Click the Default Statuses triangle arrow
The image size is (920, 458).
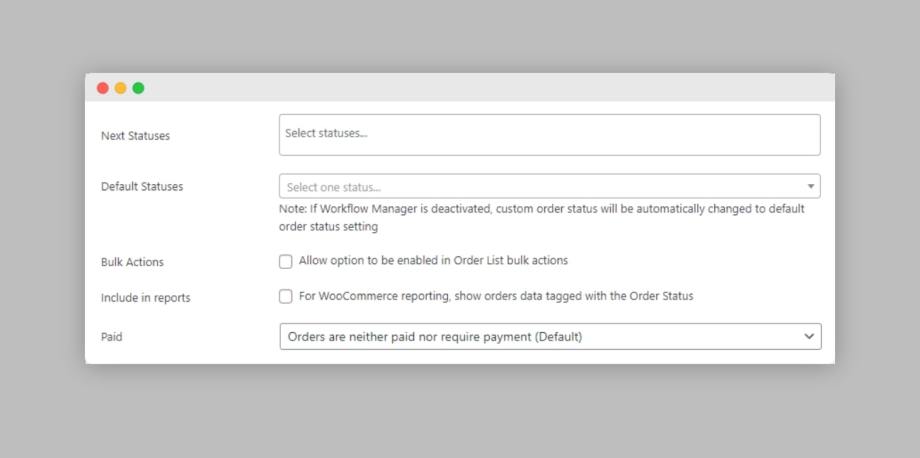coord(810,186)
